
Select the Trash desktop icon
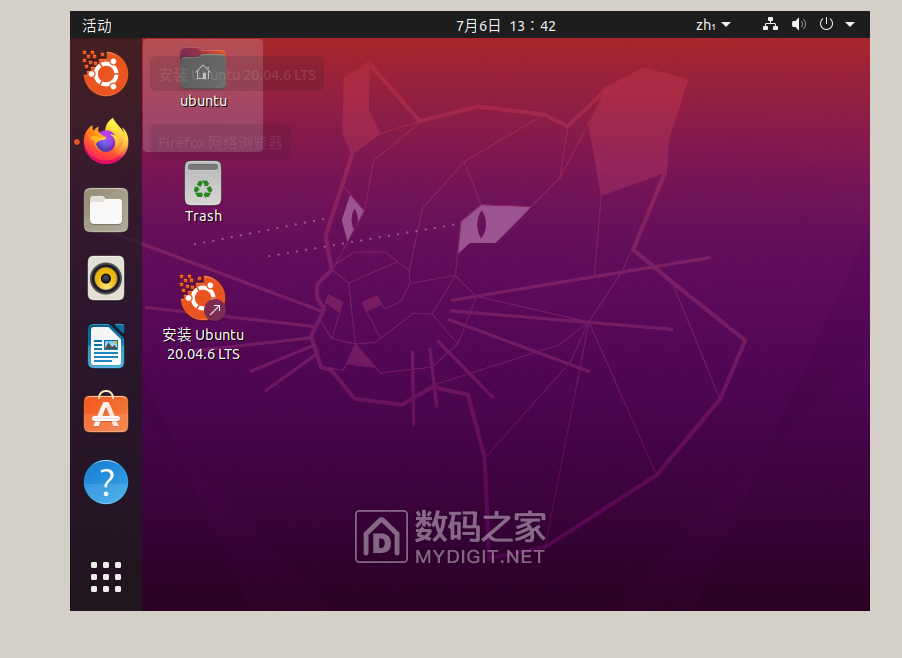click(203, 183)
